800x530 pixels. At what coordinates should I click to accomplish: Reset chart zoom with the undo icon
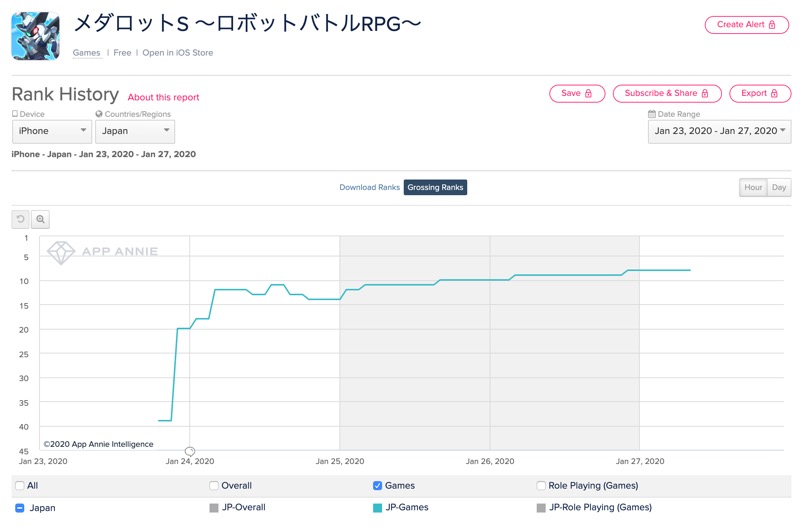[x=20, y=219]
